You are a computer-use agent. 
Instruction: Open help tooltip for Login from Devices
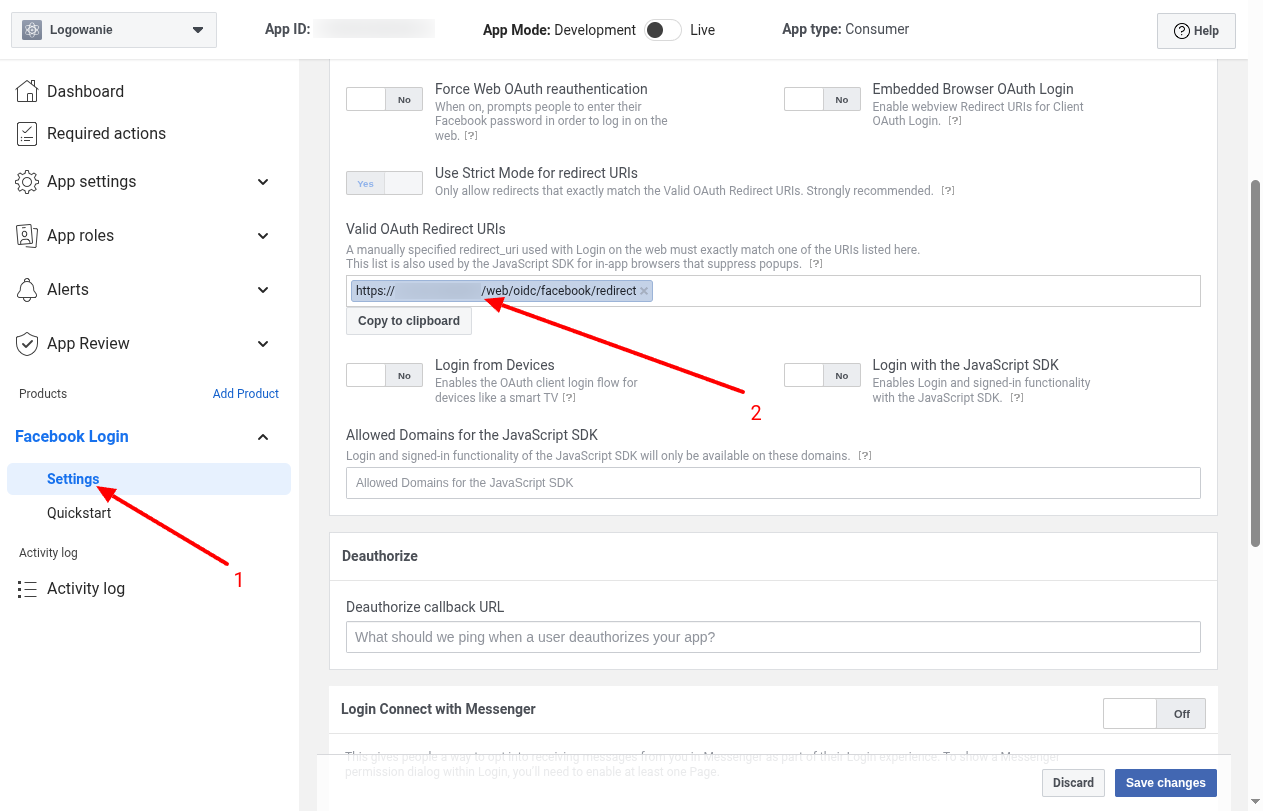coord(569,398)
